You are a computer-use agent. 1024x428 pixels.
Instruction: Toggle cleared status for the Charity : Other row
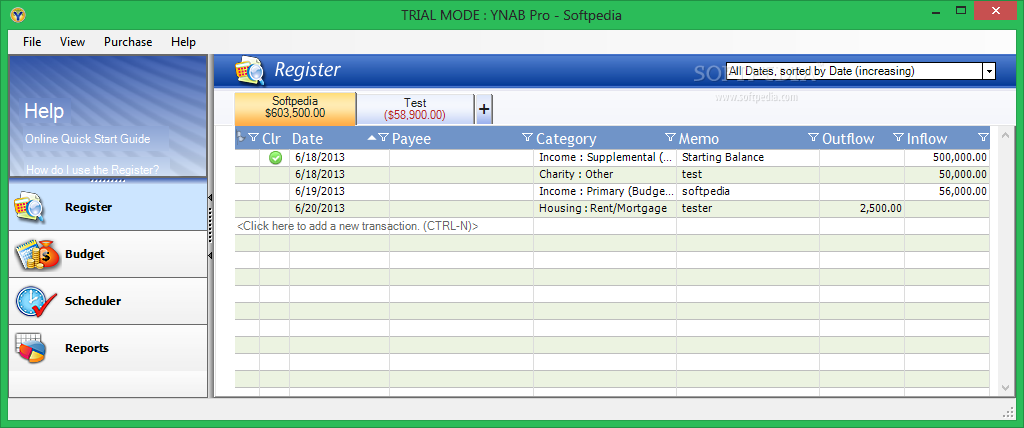275,174
